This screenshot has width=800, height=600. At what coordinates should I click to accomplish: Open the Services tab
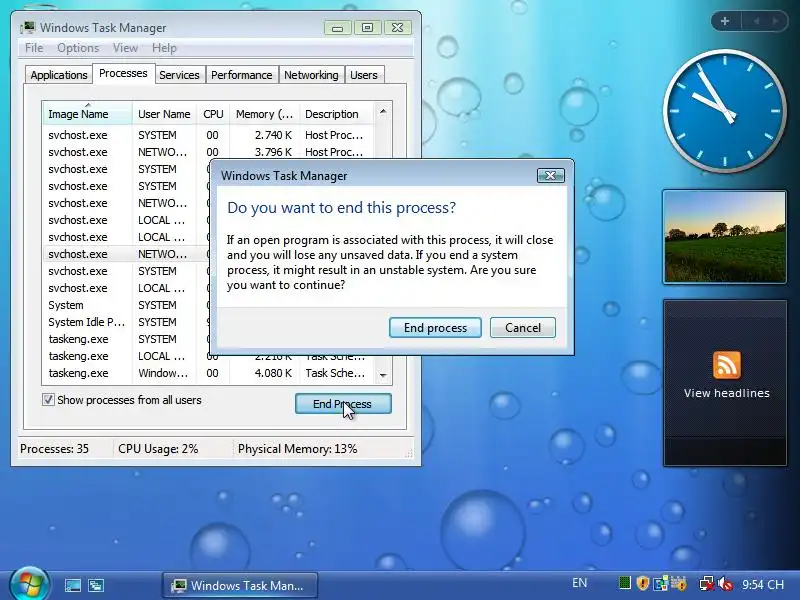pyautogui.click(x=179, y=75)
